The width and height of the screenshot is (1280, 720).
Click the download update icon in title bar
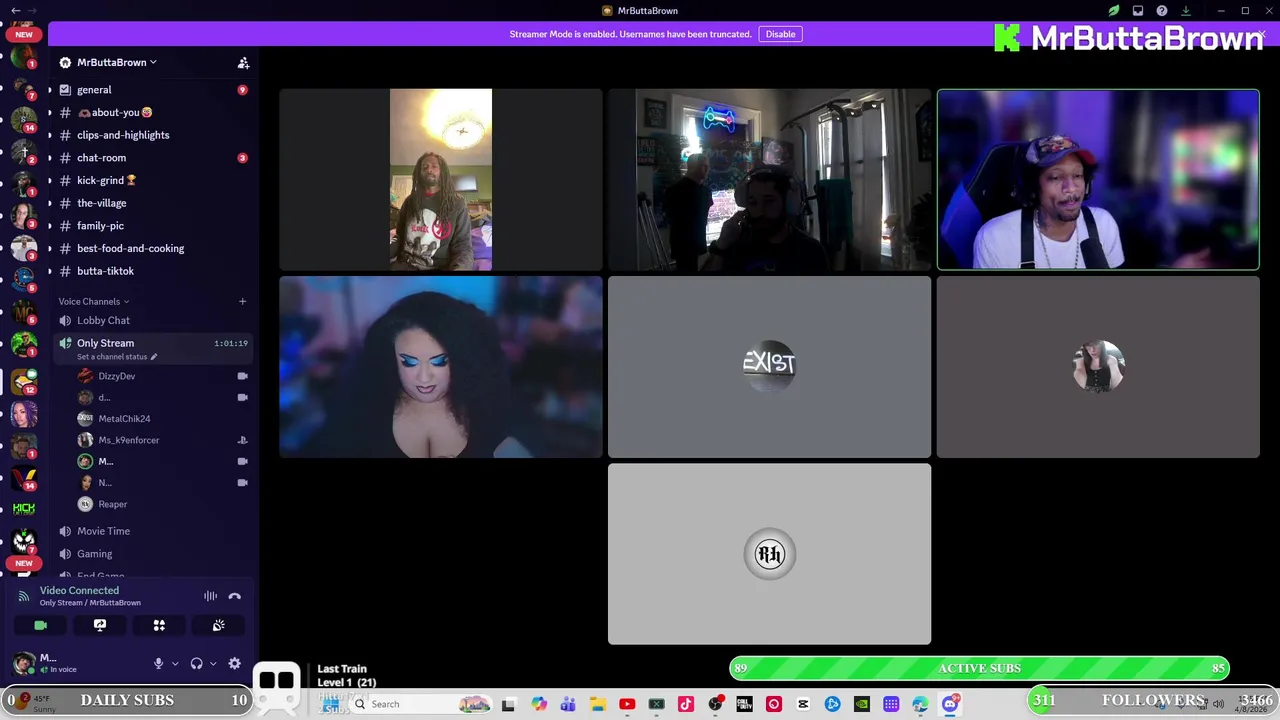point(1186,11)
